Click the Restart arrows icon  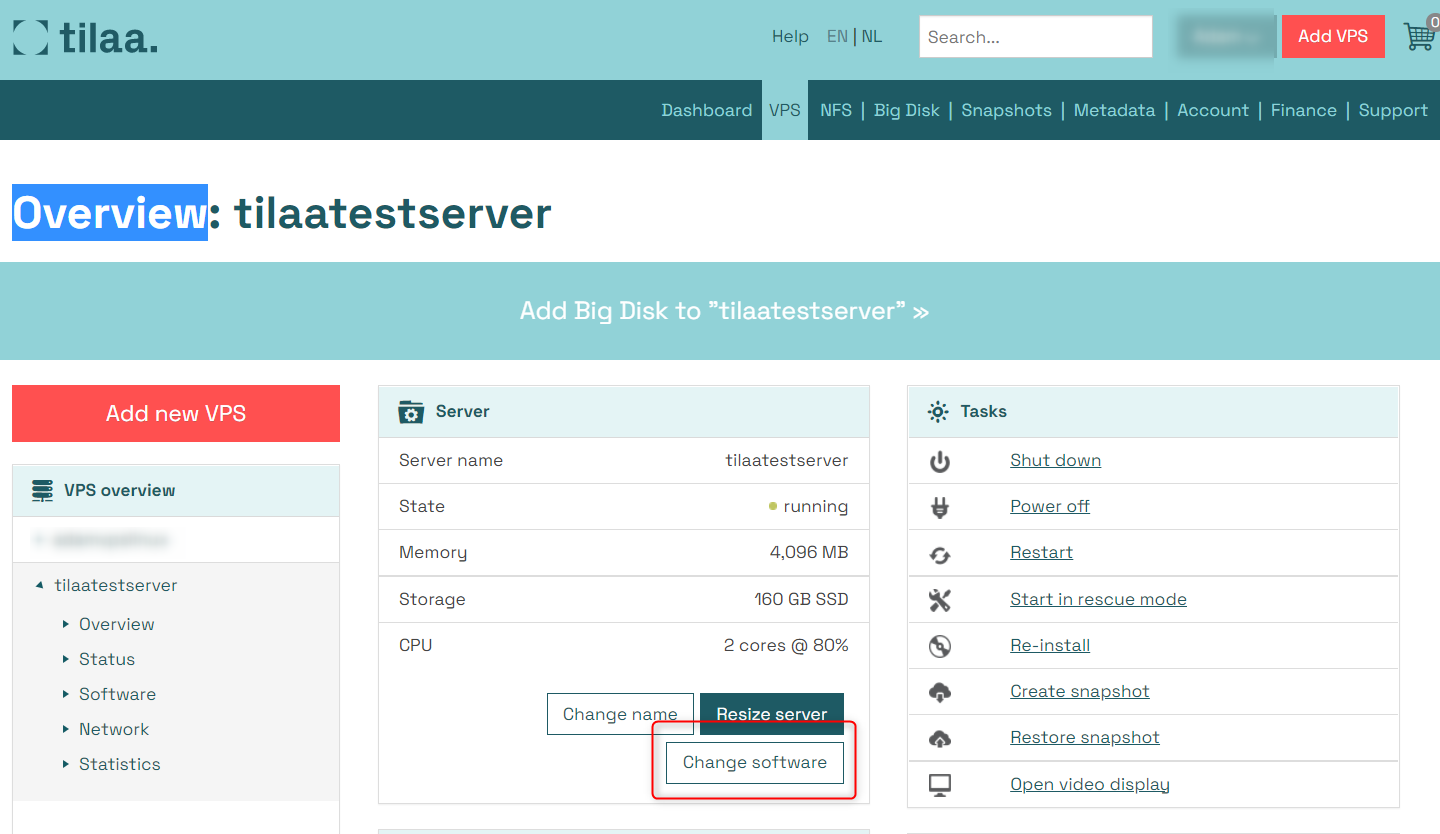940,554
